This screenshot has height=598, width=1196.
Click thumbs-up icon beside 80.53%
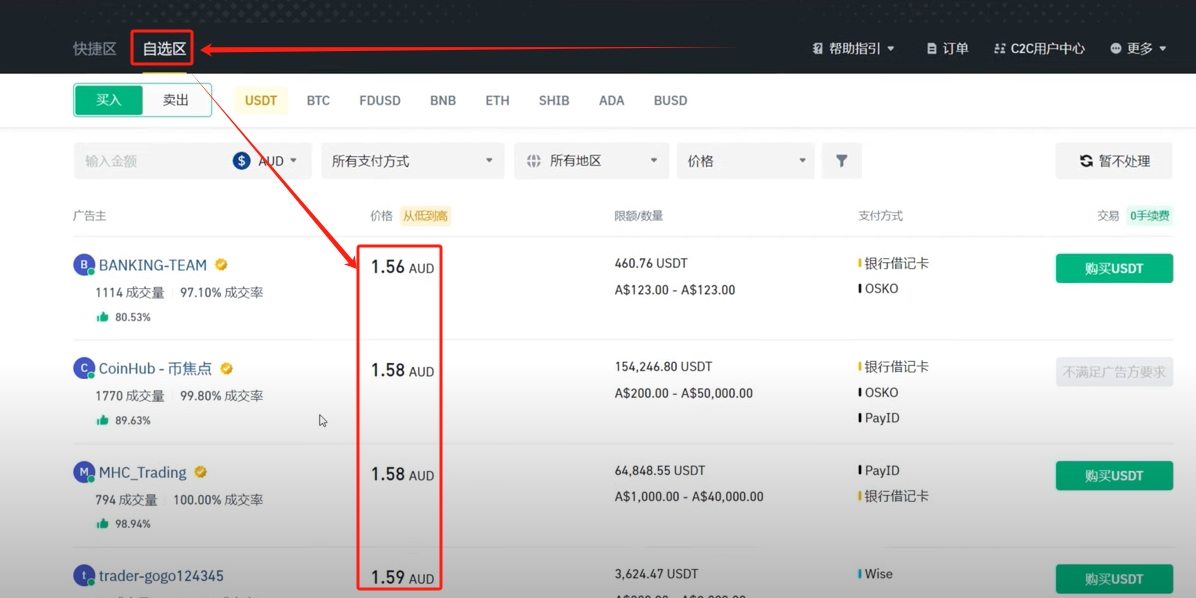coord(102,317)
